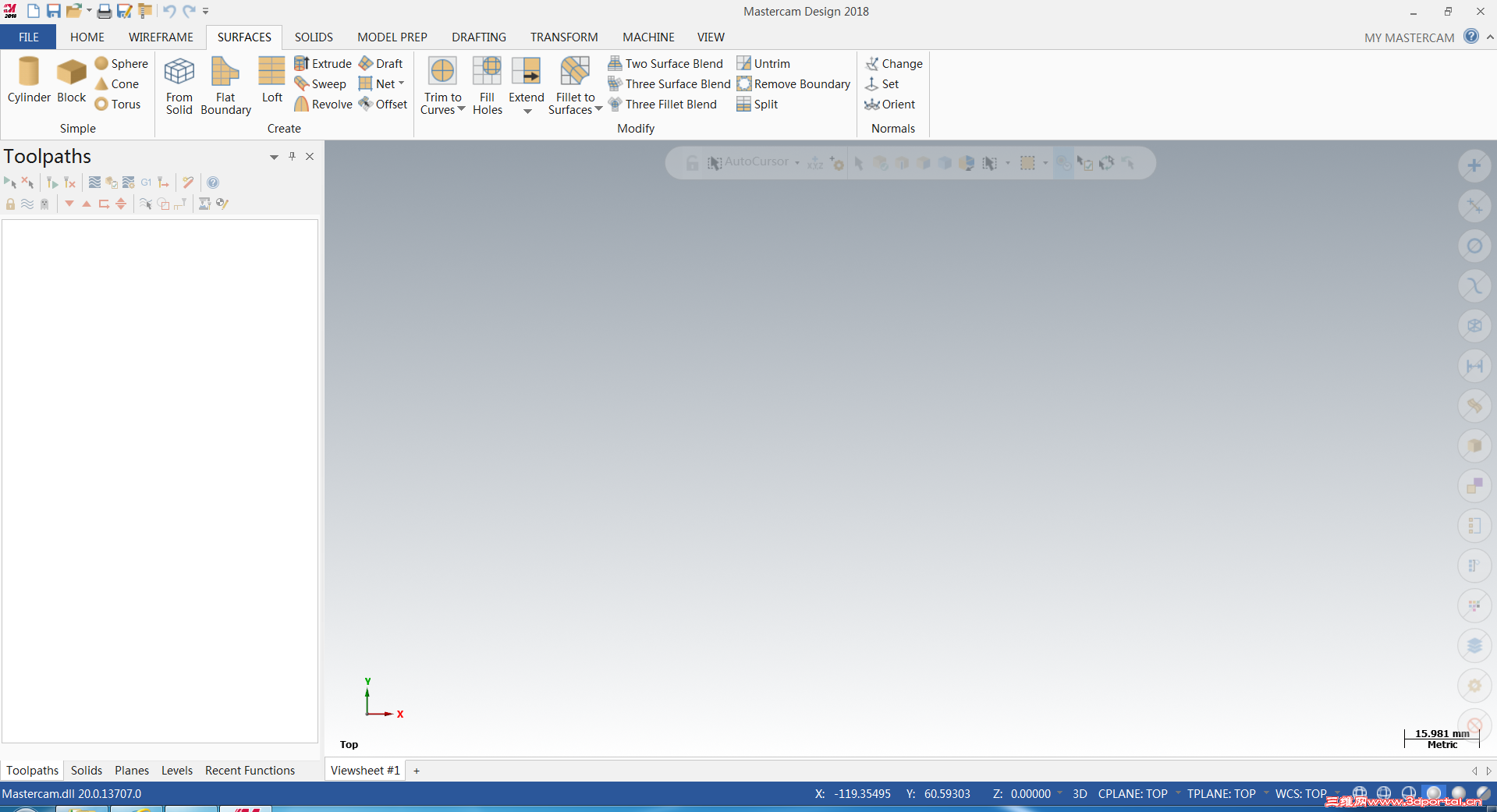
Task: Open the FILE menu
Action: pyautogui.click(x=28, y=37)
